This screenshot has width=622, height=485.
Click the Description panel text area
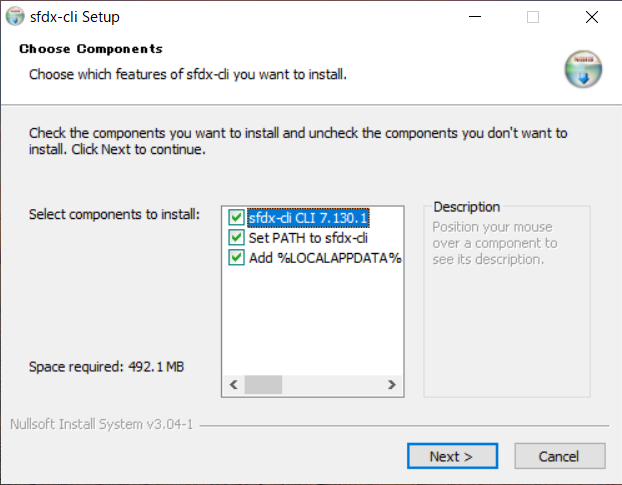click(x=495, y=243)
